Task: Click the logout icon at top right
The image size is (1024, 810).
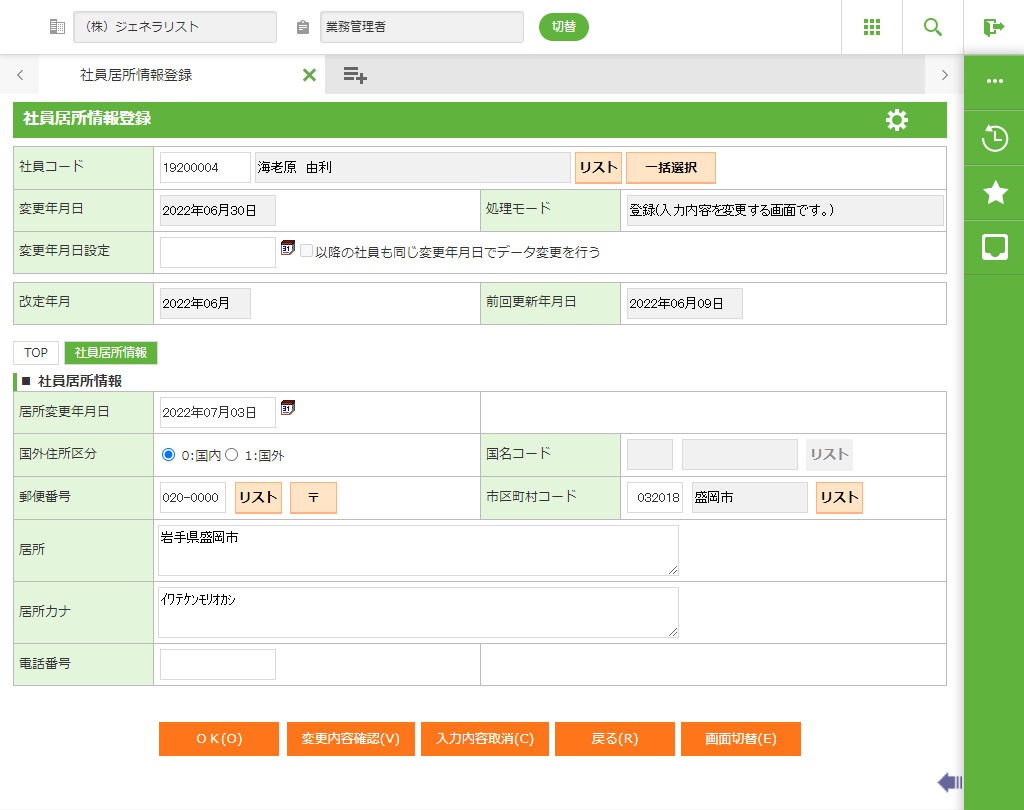Action: coord(993,27)
